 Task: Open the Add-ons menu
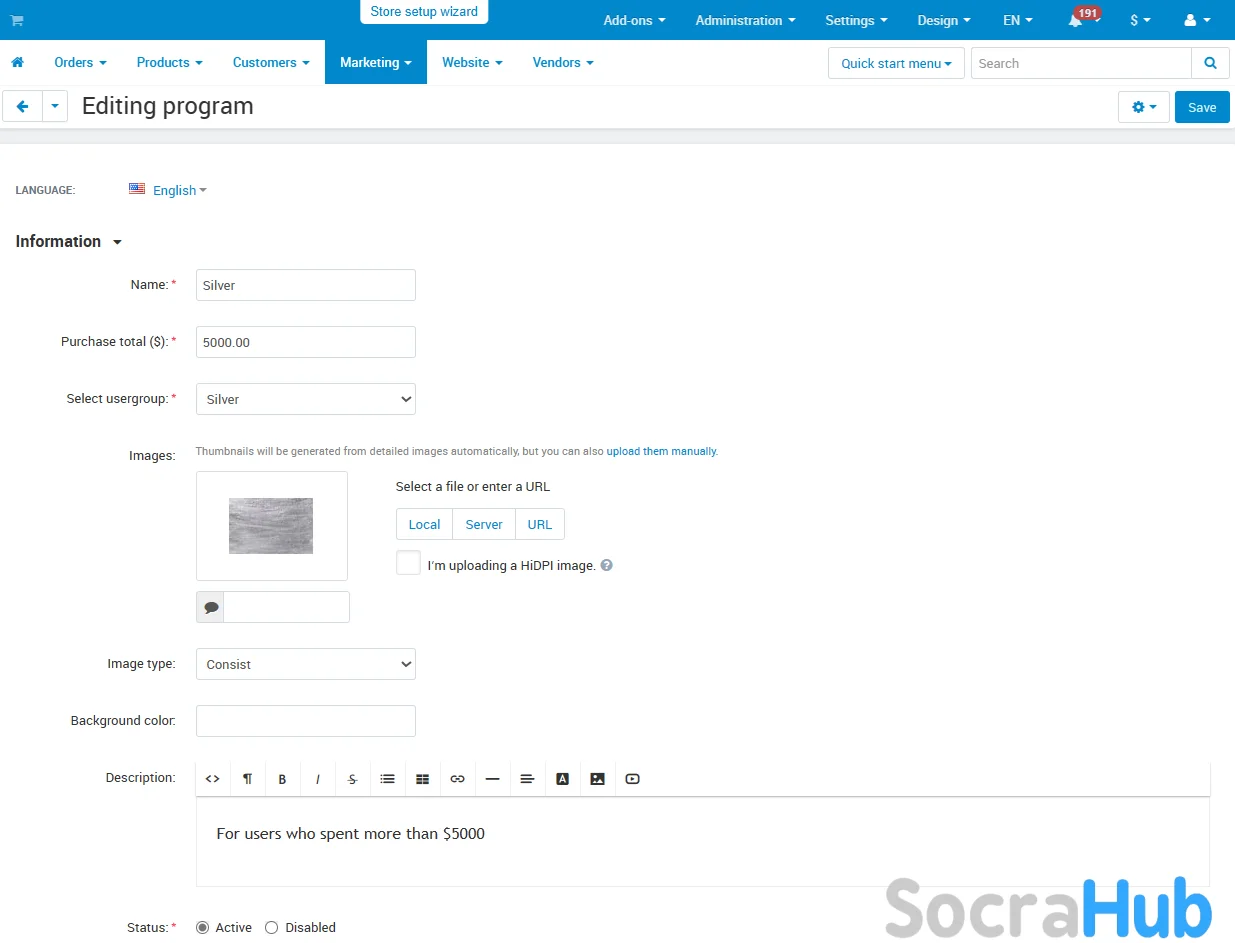tap(634, 20)
